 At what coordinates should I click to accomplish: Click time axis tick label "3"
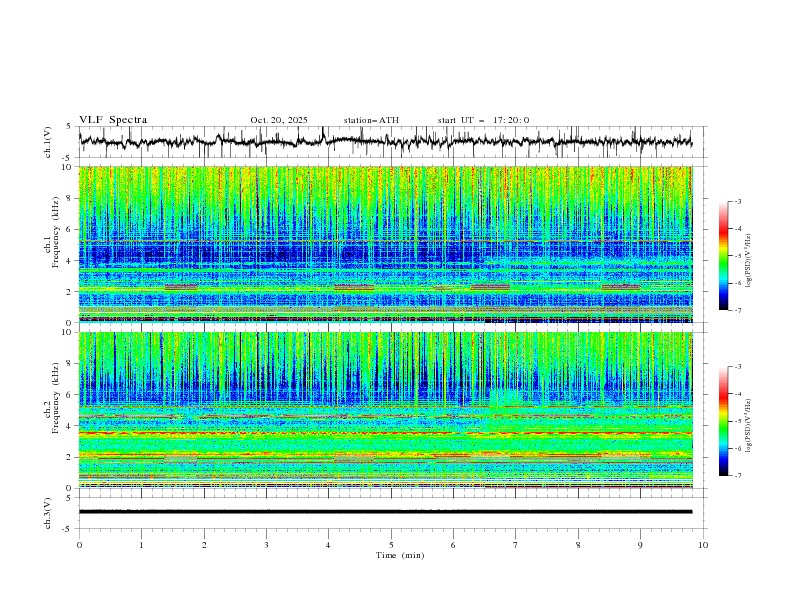266,545
